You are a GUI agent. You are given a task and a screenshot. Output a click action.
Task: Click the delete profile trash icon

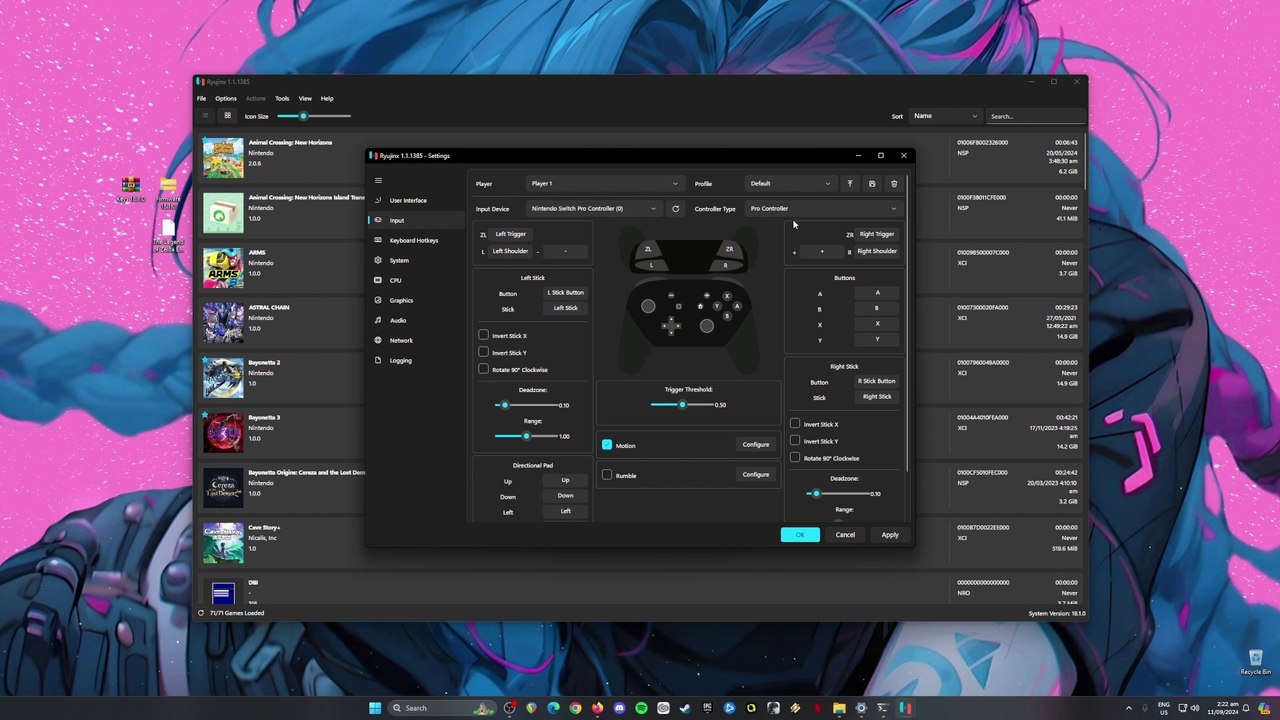(x=894, y=184)
